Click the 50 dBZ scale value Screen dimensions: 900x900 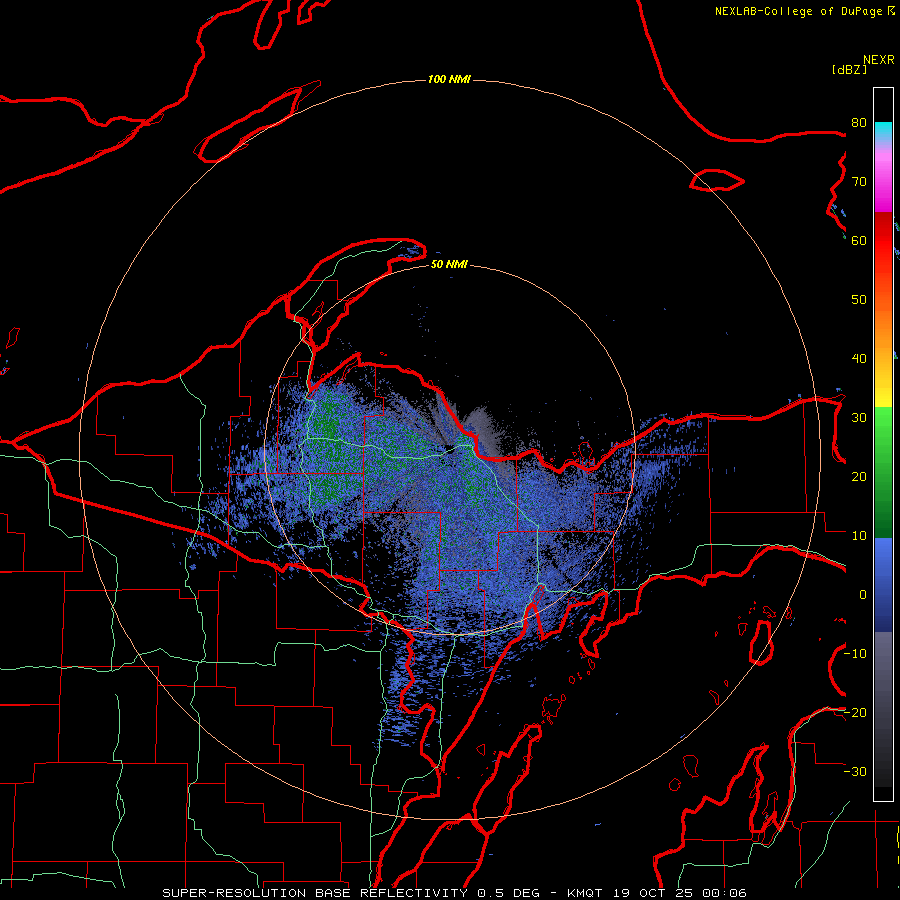pyautogui.click(x=859, y=300)
